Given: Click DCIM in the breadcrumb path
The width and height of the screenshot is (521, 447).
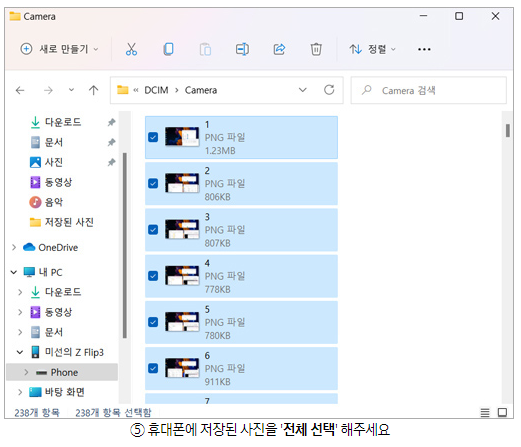Looking at the screenshot, I should click(156, 90).
